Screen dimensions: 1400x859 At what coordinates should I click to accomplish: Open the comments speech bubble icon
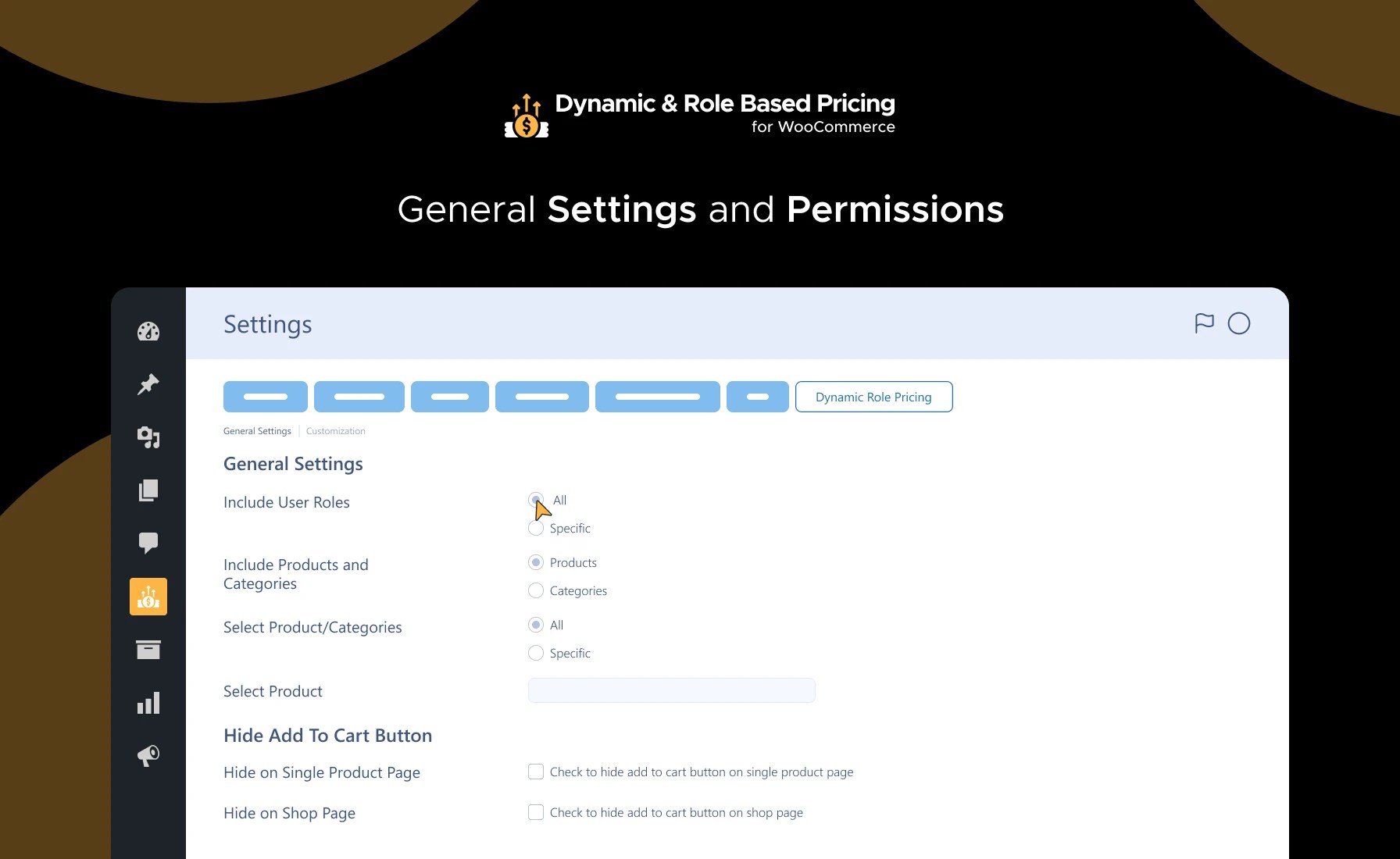(148, 543)
